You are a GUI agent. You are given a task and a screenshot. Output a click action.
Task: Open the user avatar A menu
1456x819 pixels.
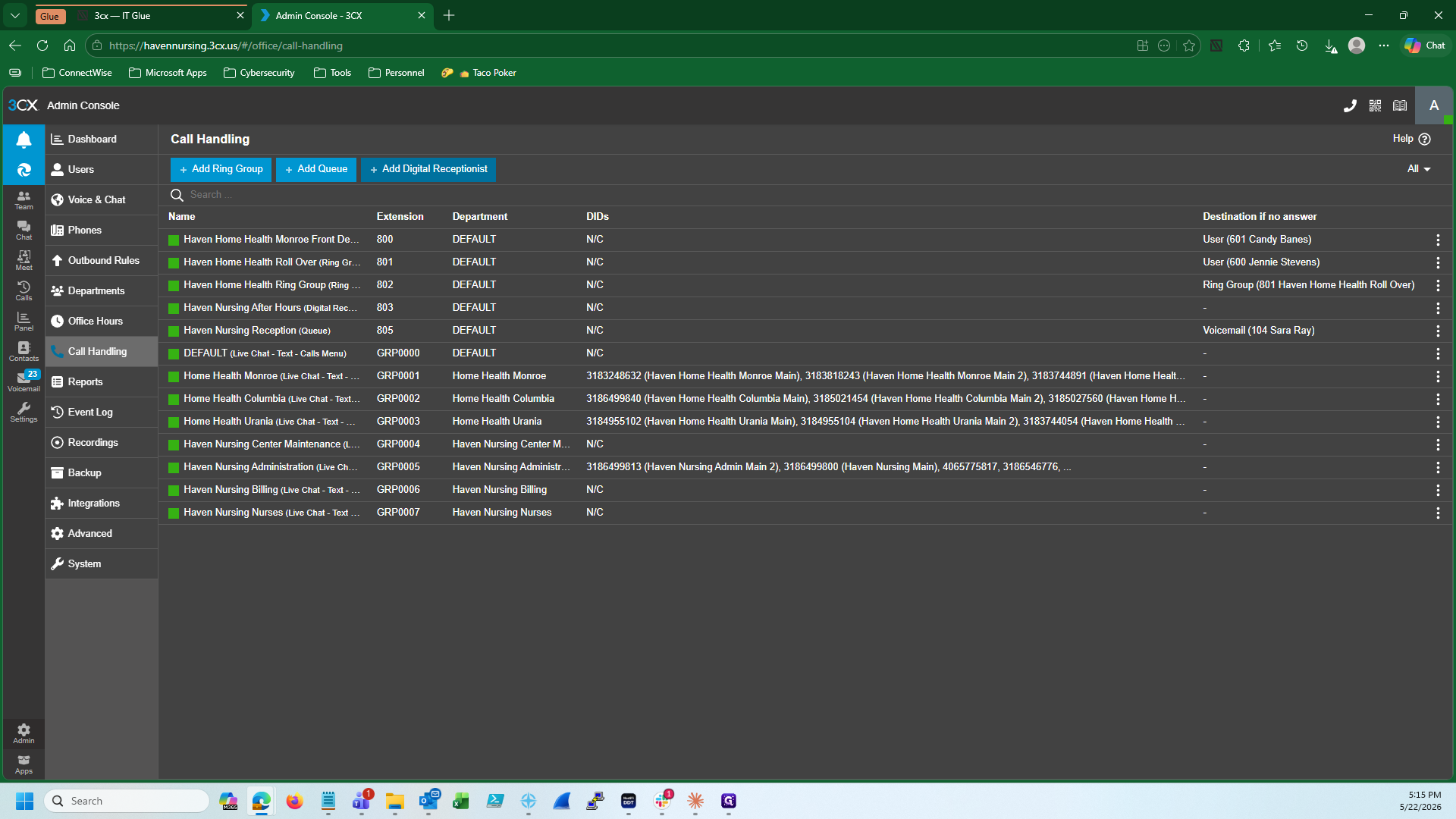click(x=1434, y=106)
